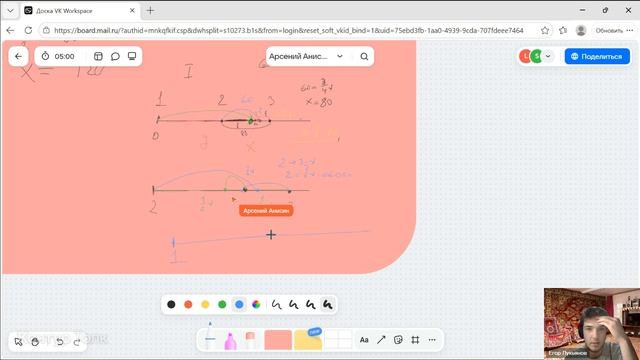This screenshot has height=360, width=640.
Task: Insert a table grid
Action: [338, 340]
